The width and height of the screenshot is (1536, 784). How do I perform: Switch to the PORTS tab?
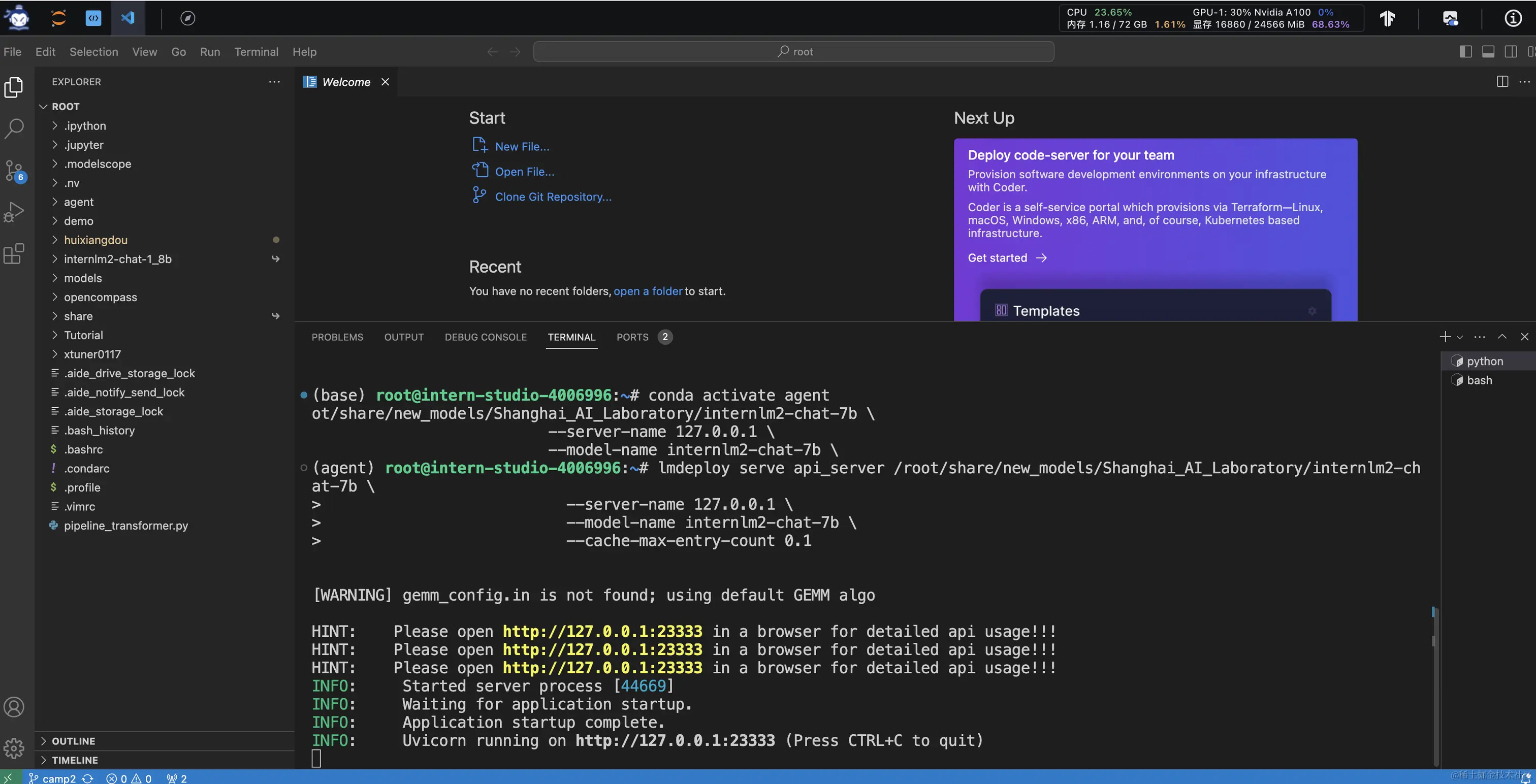click(x=644, y=338)
